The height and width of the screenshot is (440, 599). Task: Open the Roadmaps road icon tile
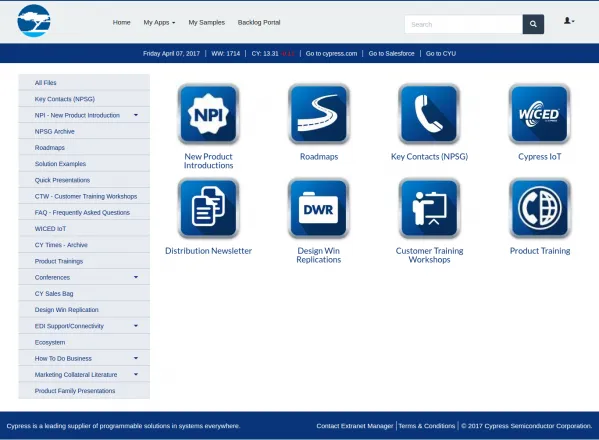(319, 114)
